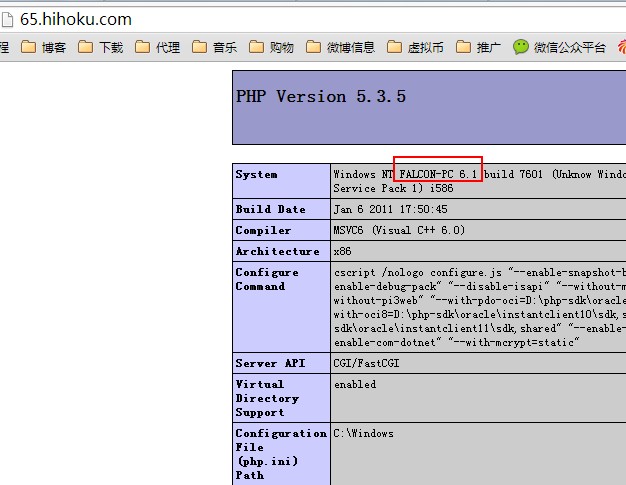This screenshot has height=485, width=626.
Task: Click the cscript /nologo configure.js line
Action: 480,272
